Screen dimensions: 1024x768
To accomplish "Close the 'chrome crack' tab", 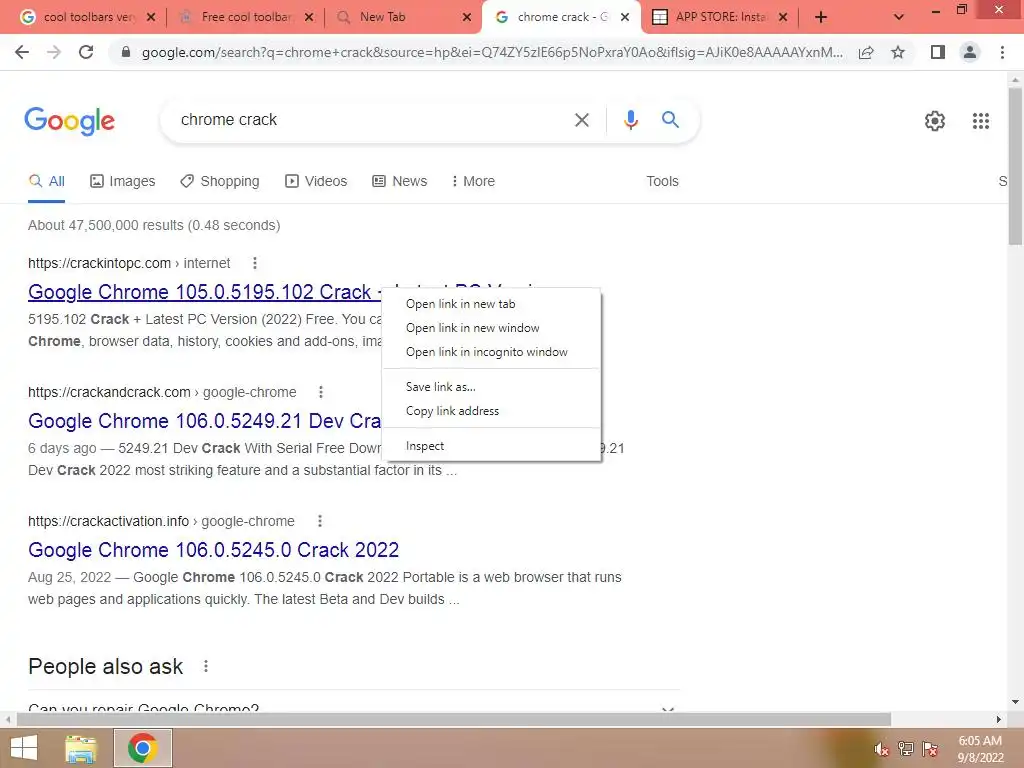I will pyautogui.click(x=625, y=18).
